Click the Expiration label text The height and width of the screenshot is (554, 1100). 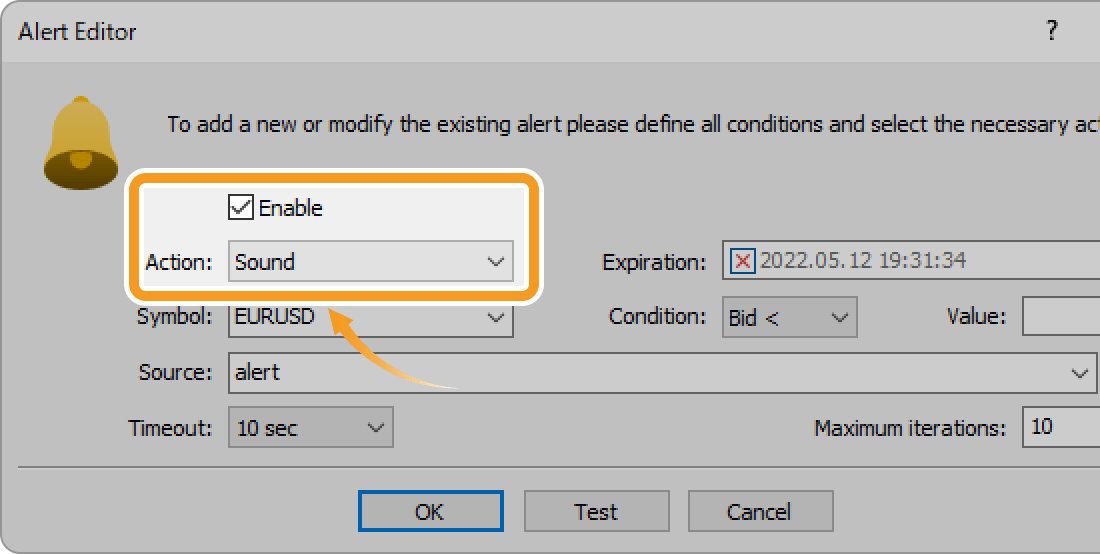654,263
